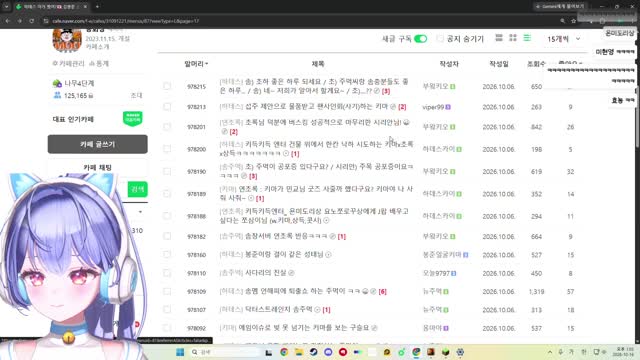This screenshot has width=640, height=360.
Task: Click the 대표 인기카페 green badge
Action: [x=133, y=119]
